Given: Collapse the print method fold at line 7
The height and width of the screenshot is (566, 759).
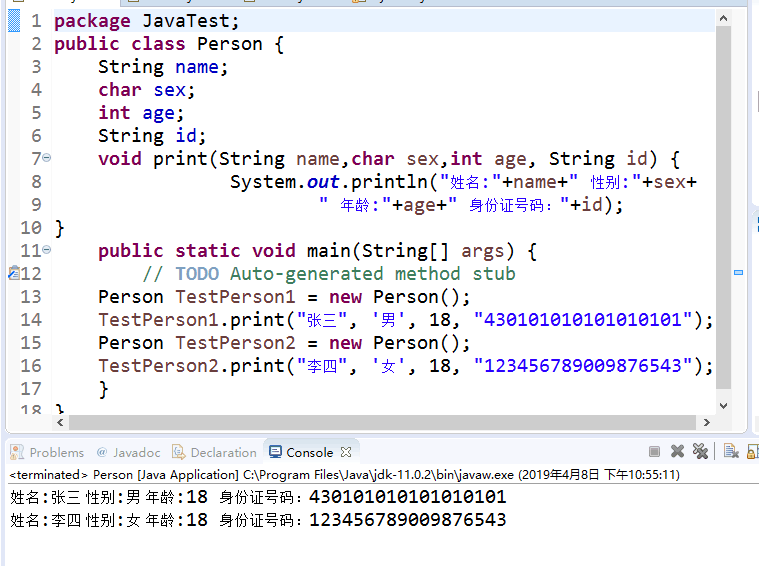Looking at the screenshot, I should (x=46, y=157).
